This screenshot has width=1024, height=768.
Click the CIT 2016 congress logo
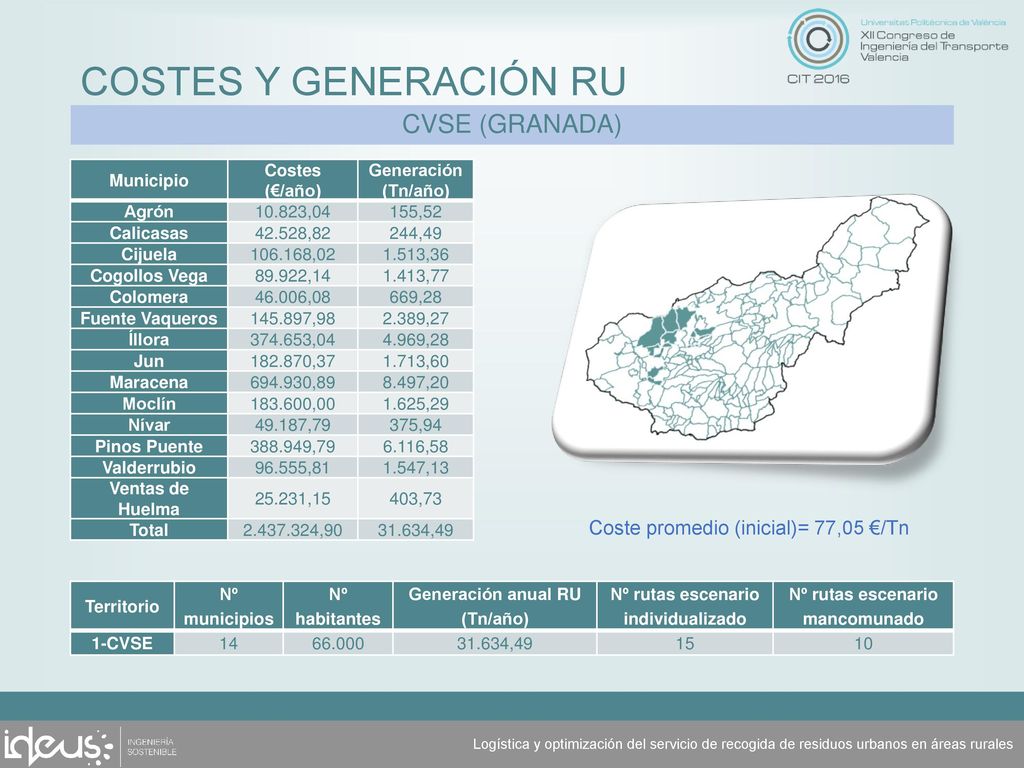point(818,46)
